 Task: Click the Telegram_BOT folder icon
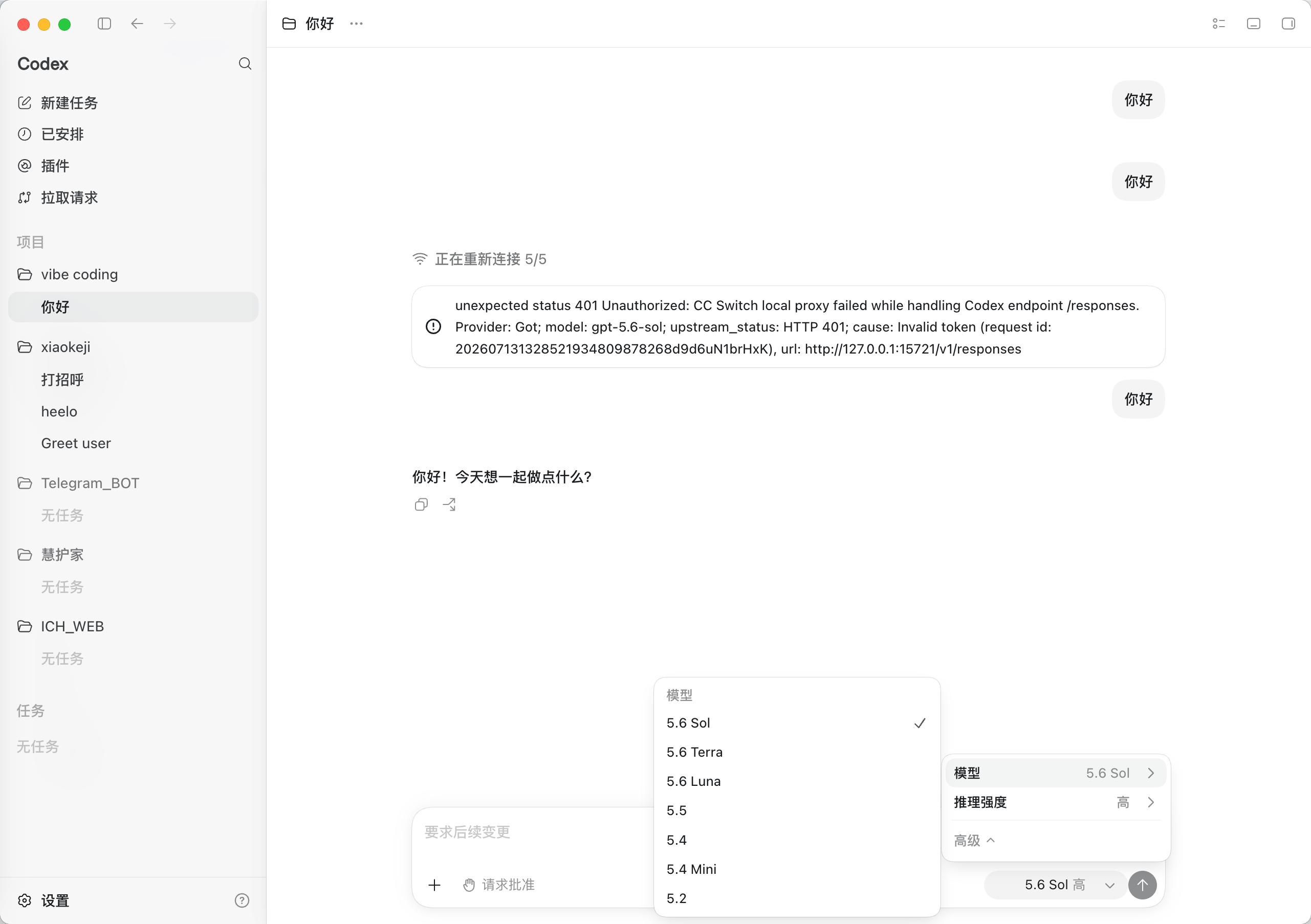(x=25, y=483)
